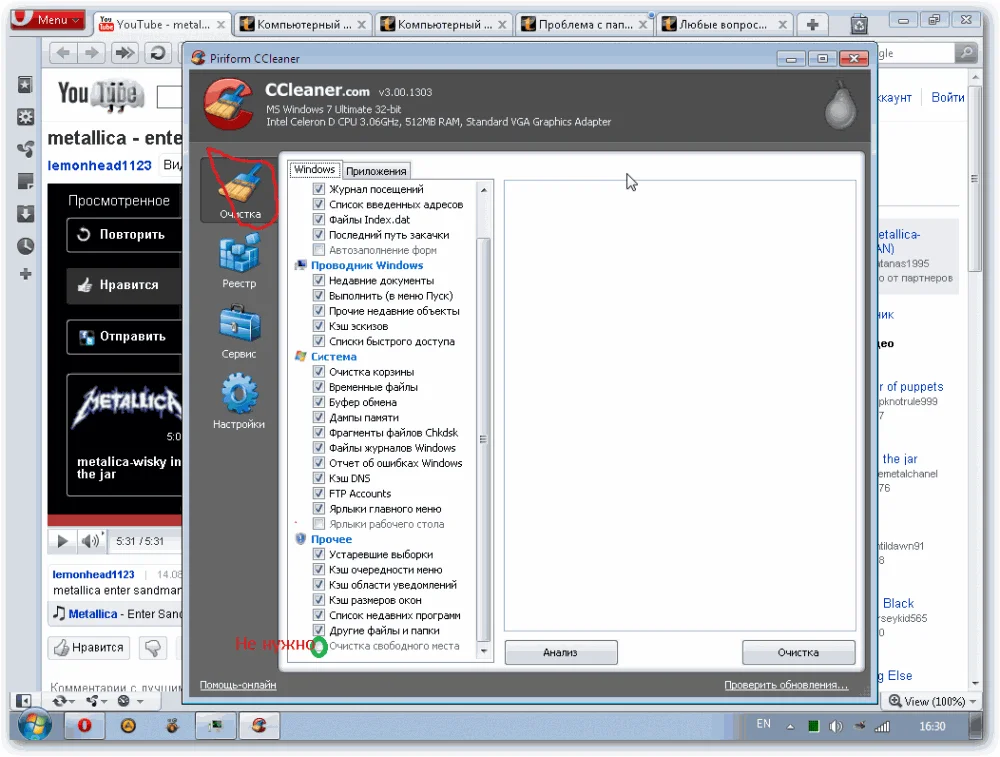
Task: Toggle the Недавние документы checkbox
Action: pos(319,281)
